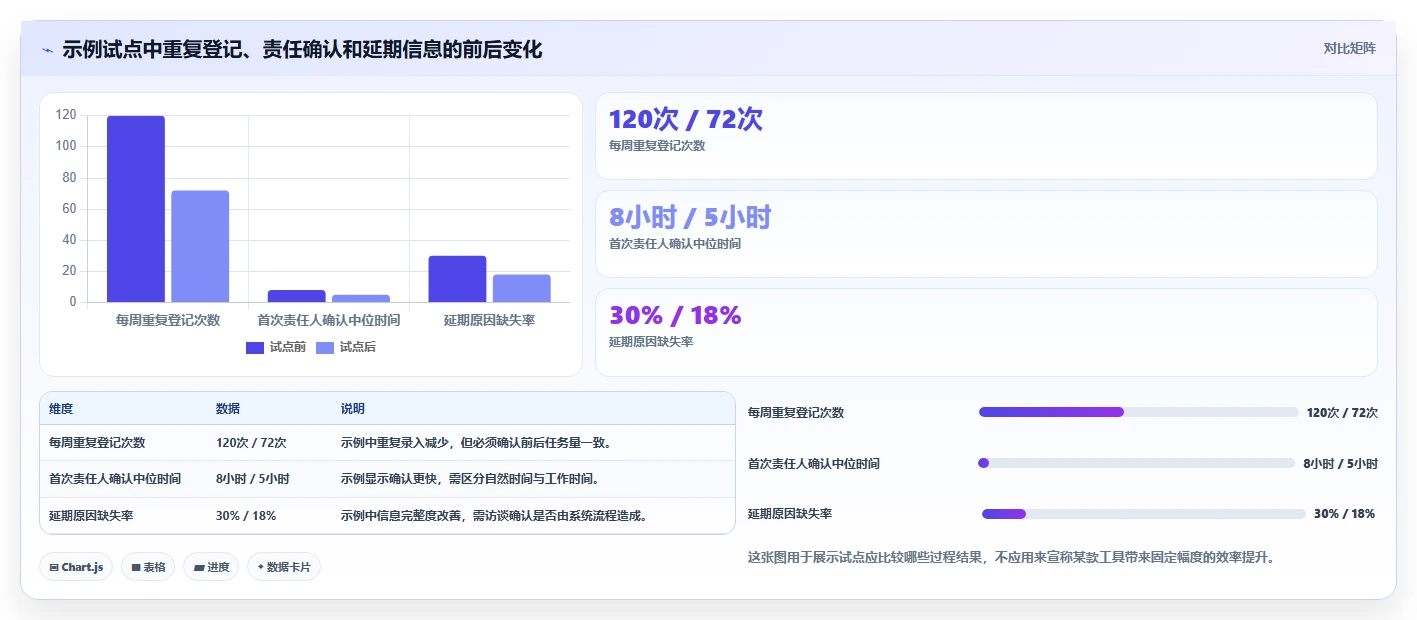Click the table cell 延期原因缺失率
This screenshot has width=1417, height=620.
91,516
